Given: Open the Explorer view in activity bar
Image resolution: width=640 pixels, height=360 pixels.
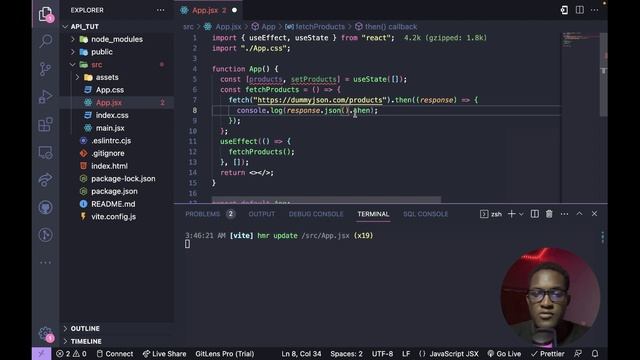Looking at the screenshot, I should click(x=45, y=14).
